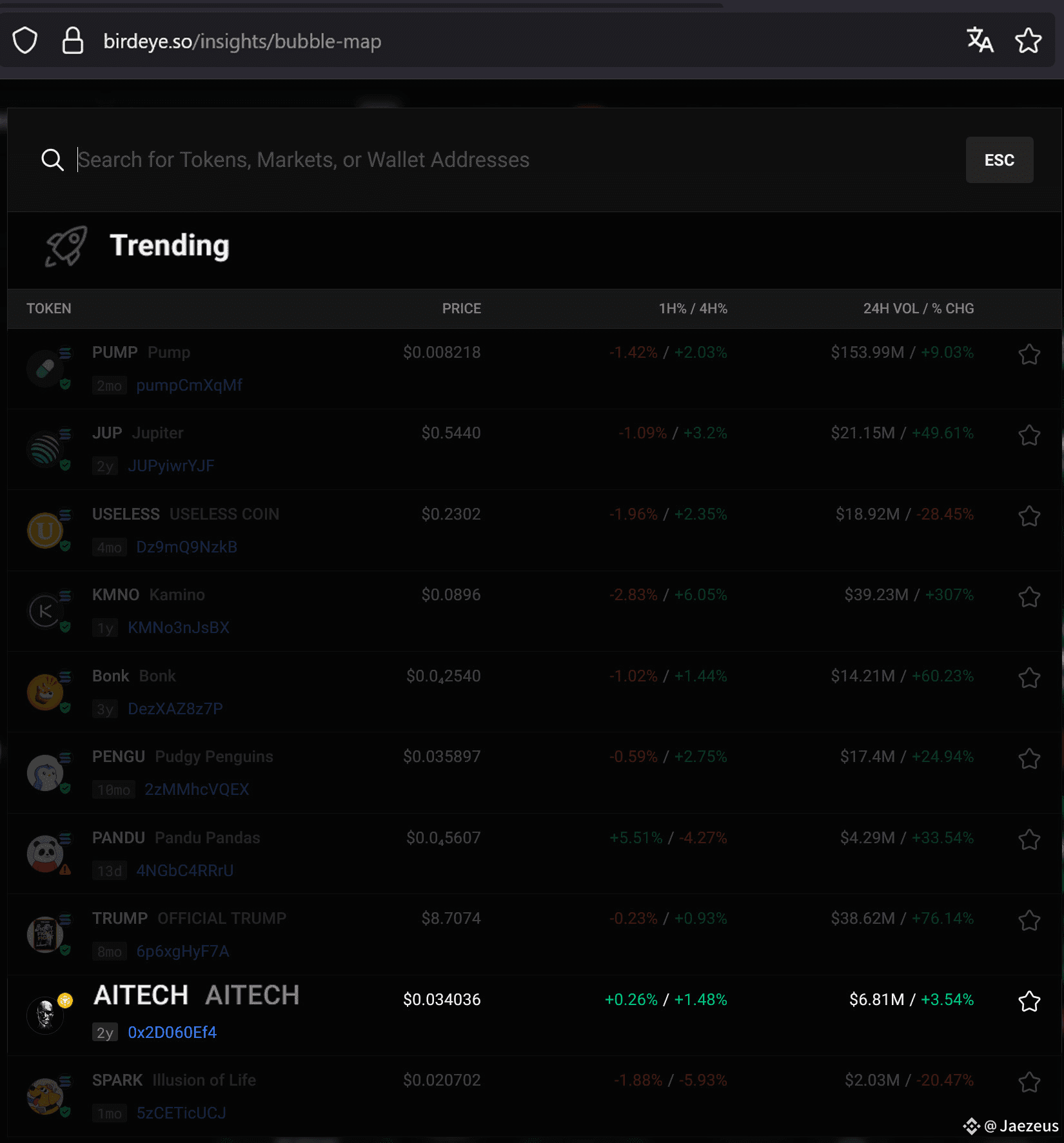The height and width of the screenshot is (1143, 1064).
Task: Favorite the AITECH token star
Action: [x=1029, y=1001]
